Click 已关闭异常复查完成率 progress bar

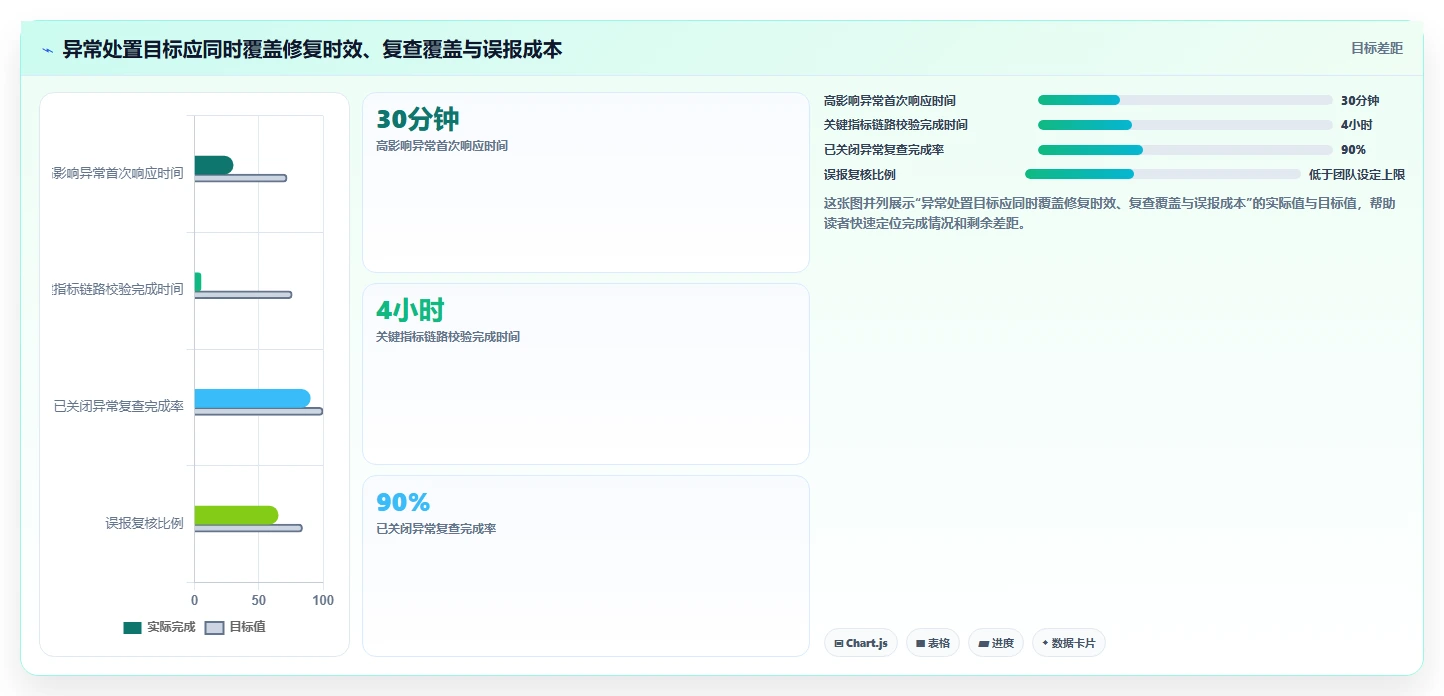tap(1185, 150)
